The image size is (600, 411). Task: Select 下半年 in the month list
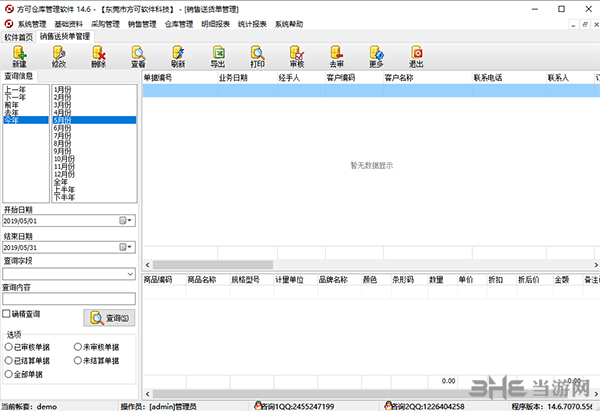point(94,197)
